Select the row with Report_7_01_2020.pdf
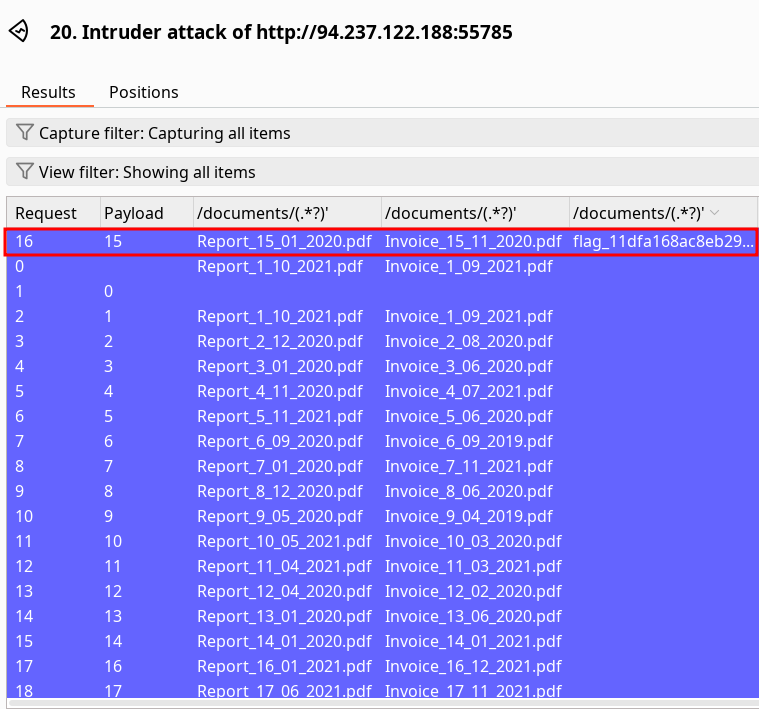The width and height of the screenshot is (759, 710). coord(279,466)
